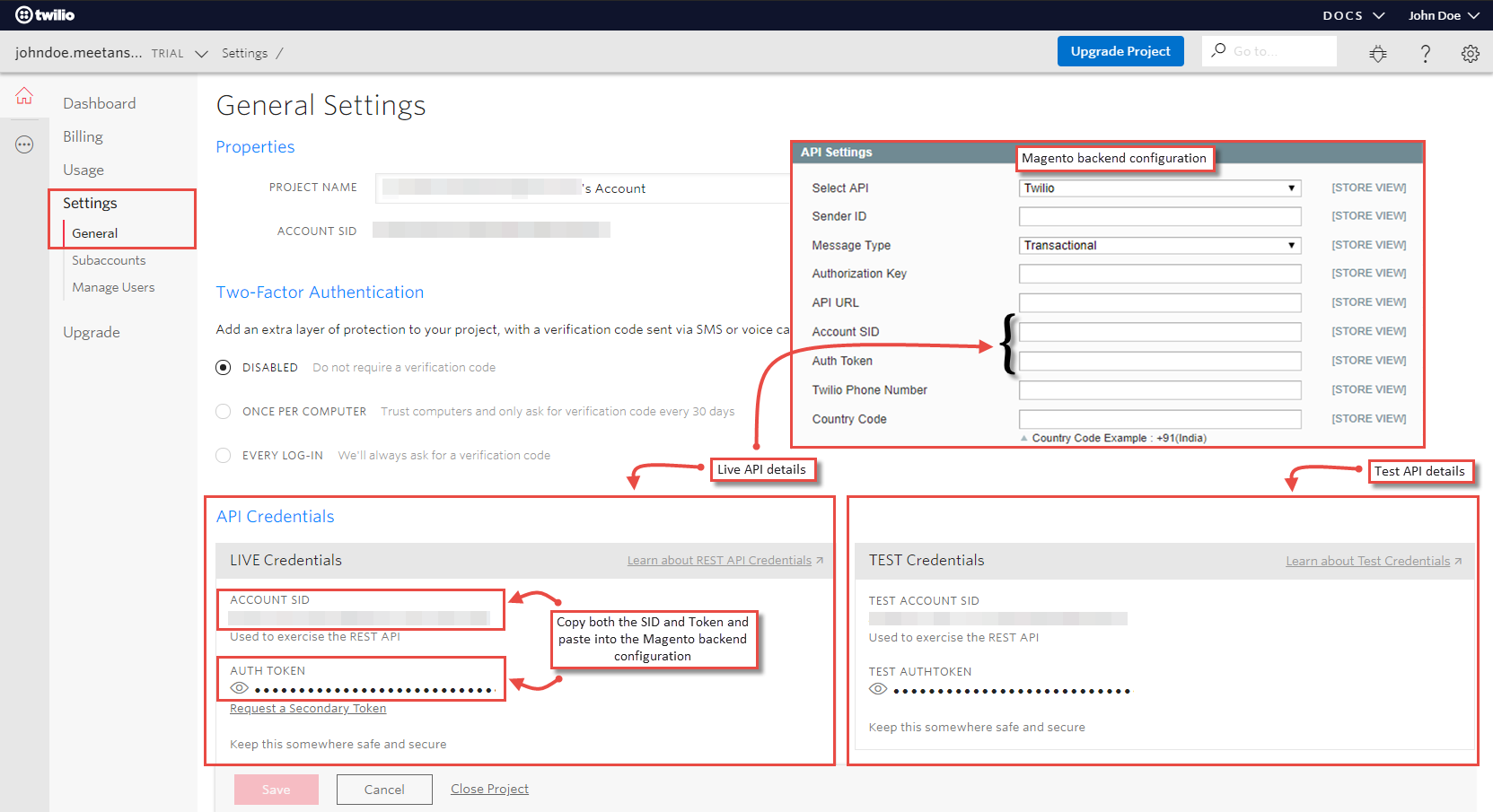Click the blurred live Account SID value
The image size is (1493, 812).
(x=359, y=618)
